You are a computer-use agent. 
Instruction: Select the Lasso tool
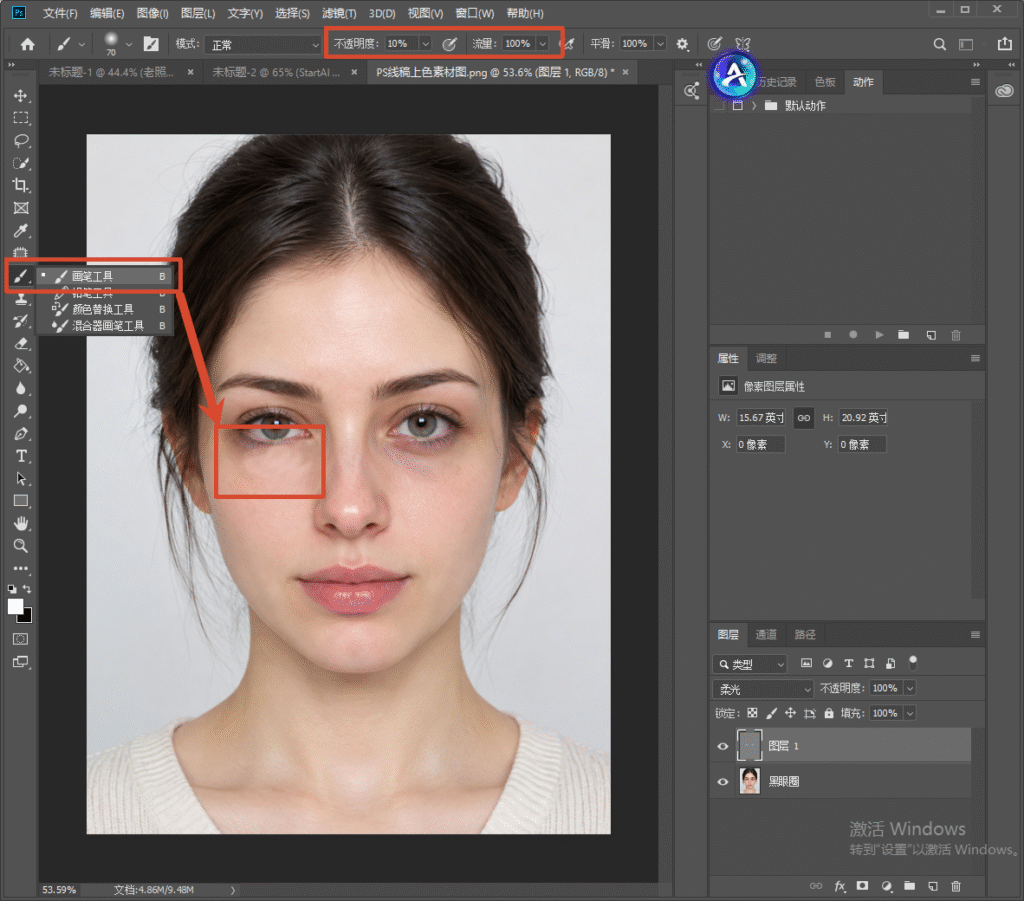coord(21,140)
